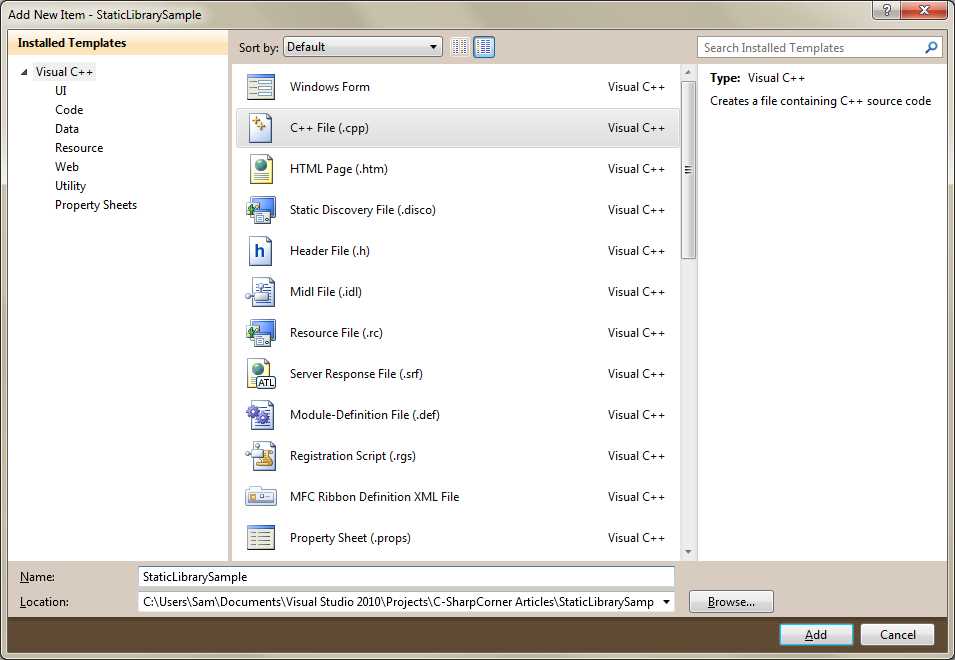The height and width of the screenshot is (660, 955).
Task: Click the Installed Templates header
Action: (72, 43)
